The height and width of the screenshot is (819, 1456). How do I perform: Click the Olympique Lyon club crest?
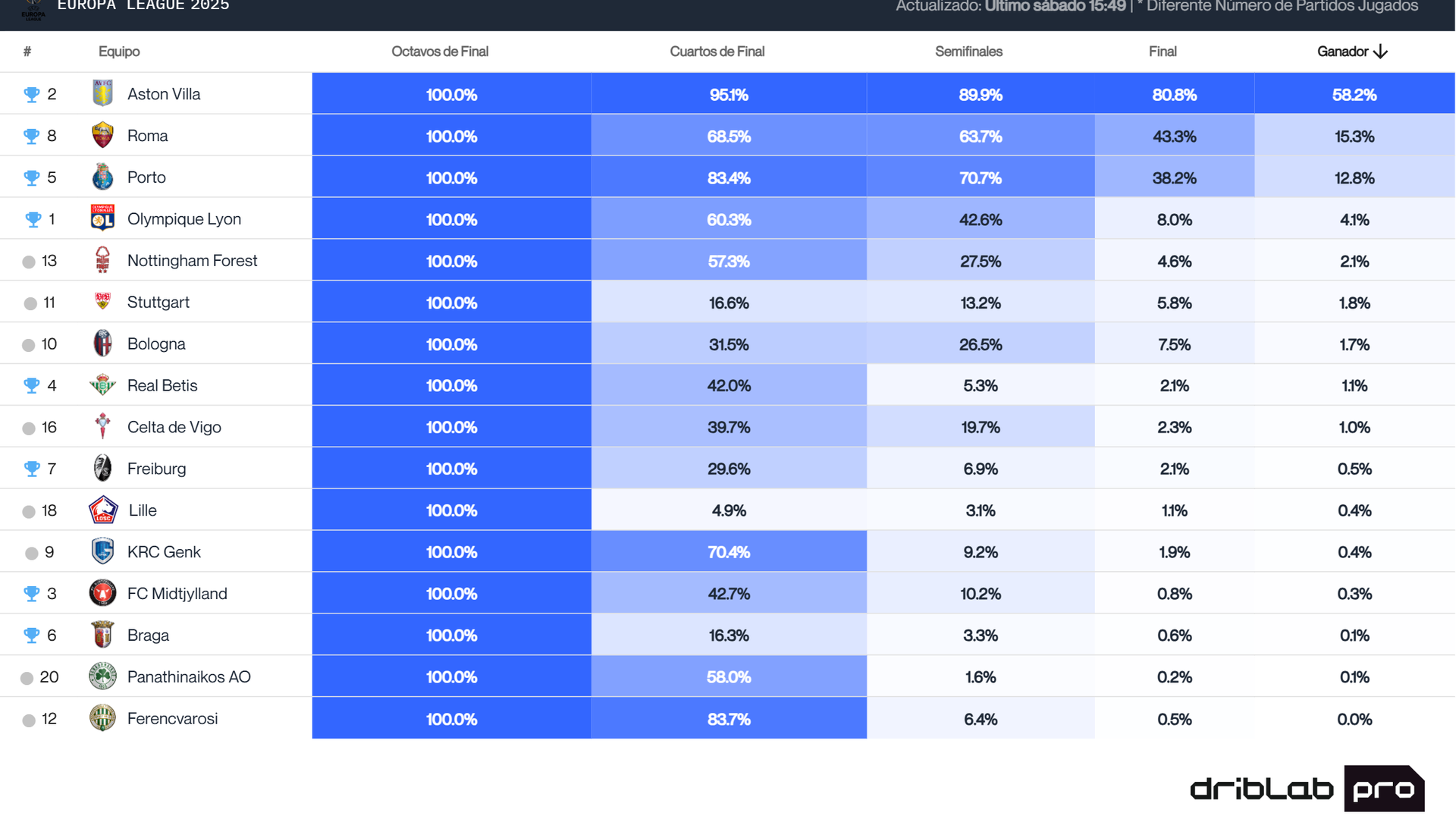tap(102, 218)
